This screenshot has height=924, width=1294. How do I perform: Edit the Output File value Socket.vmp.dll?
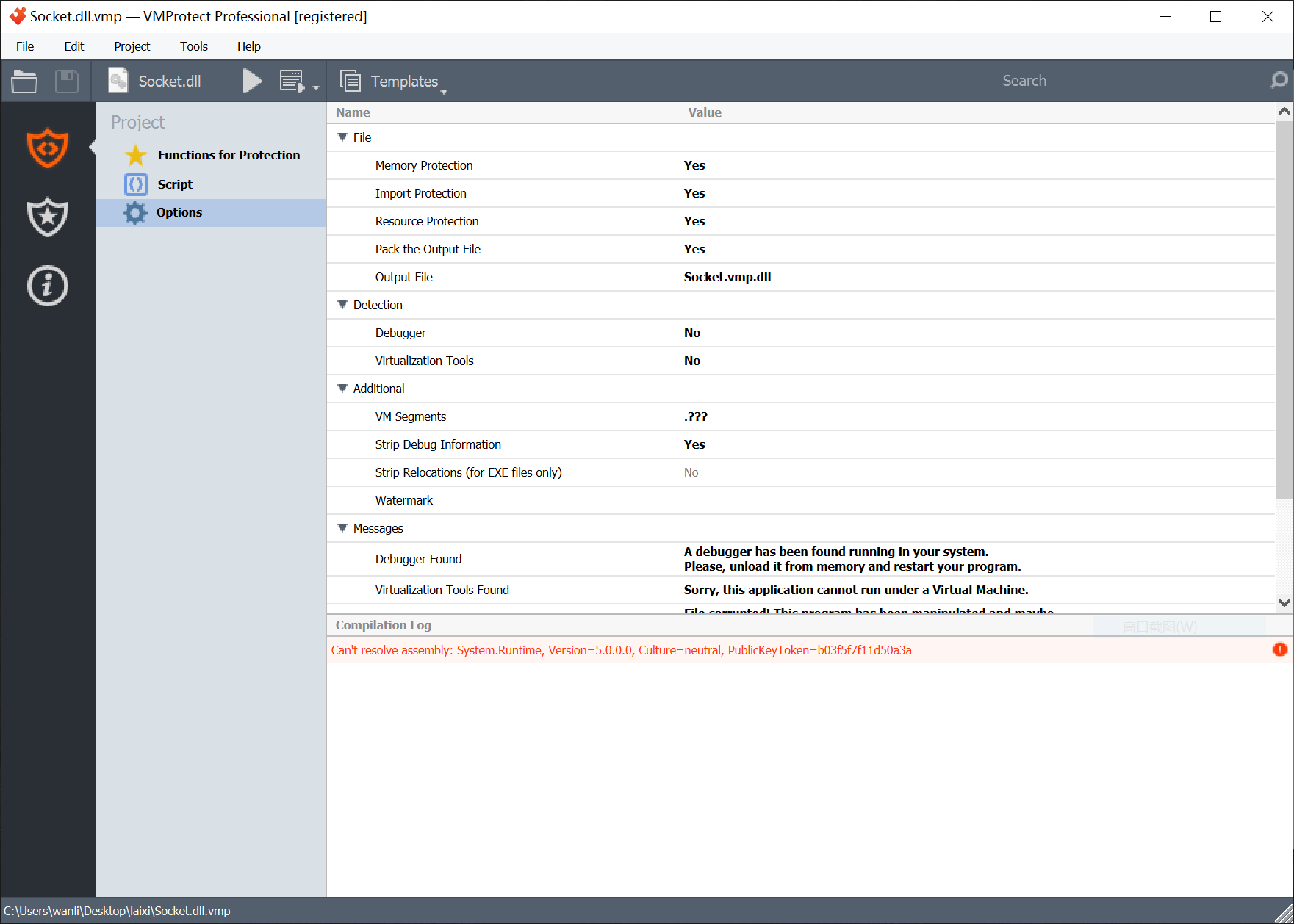coord(727,277)
